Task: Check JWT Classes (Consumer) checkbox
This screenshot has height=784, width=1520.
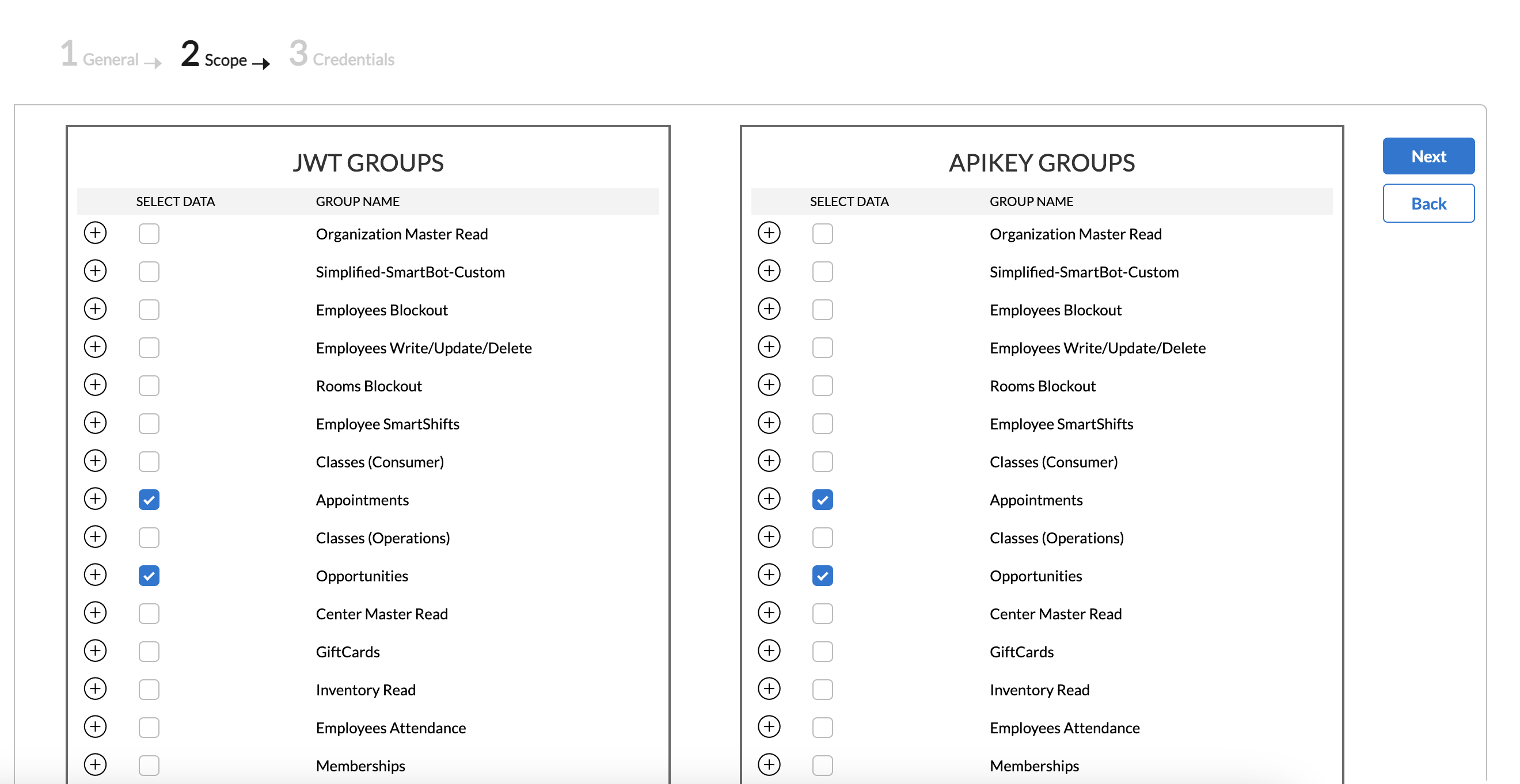Action: click(x=149, y=462)
